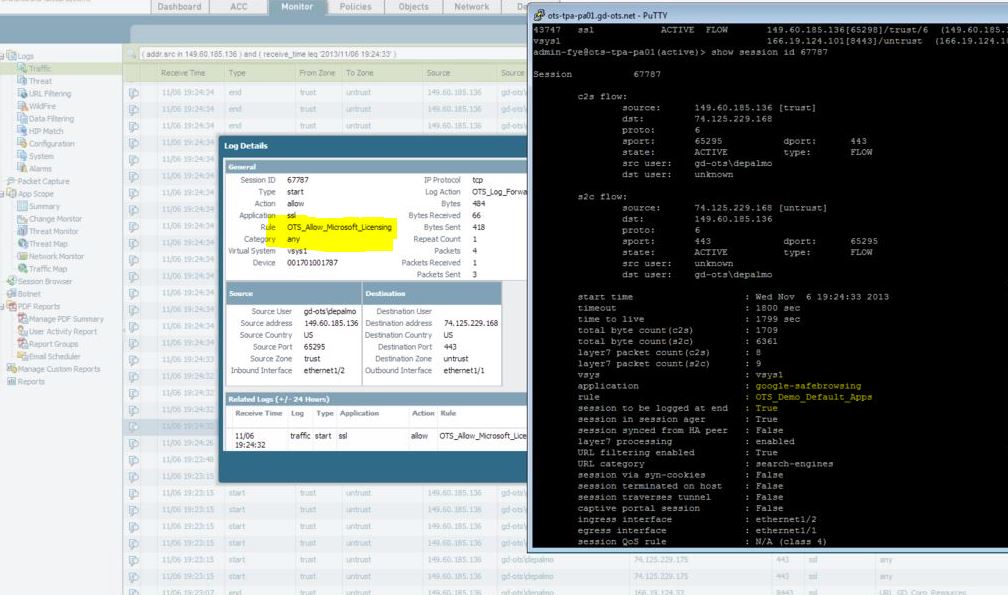Click the Botnet icon in sidebar
The width and height of the screenshot is (1008, 595).
[11, 294]
